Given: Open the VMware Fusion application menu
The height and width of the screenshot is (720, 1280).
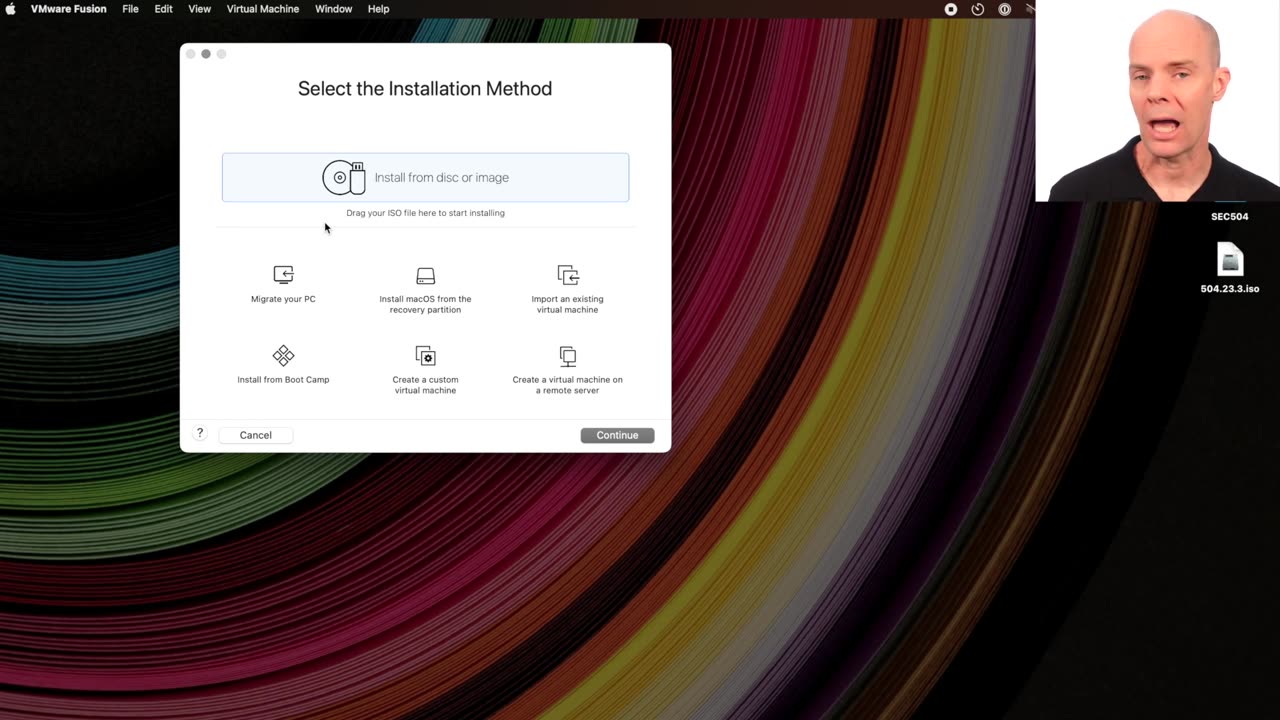Looking at the screenshot, I should (x=69, y=9).
